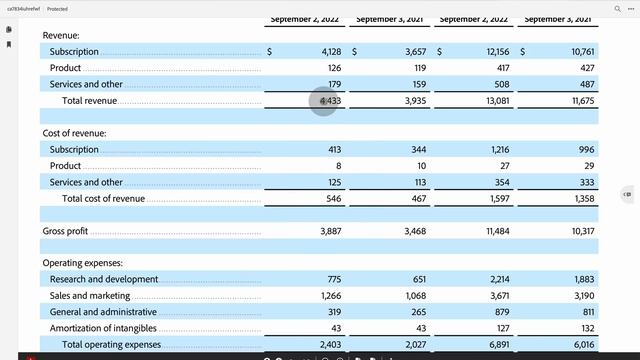Image resolution: width=640 pixels, height=360 pixels.
Task: Click the services value 508
Action: click(x=502, y=84)
